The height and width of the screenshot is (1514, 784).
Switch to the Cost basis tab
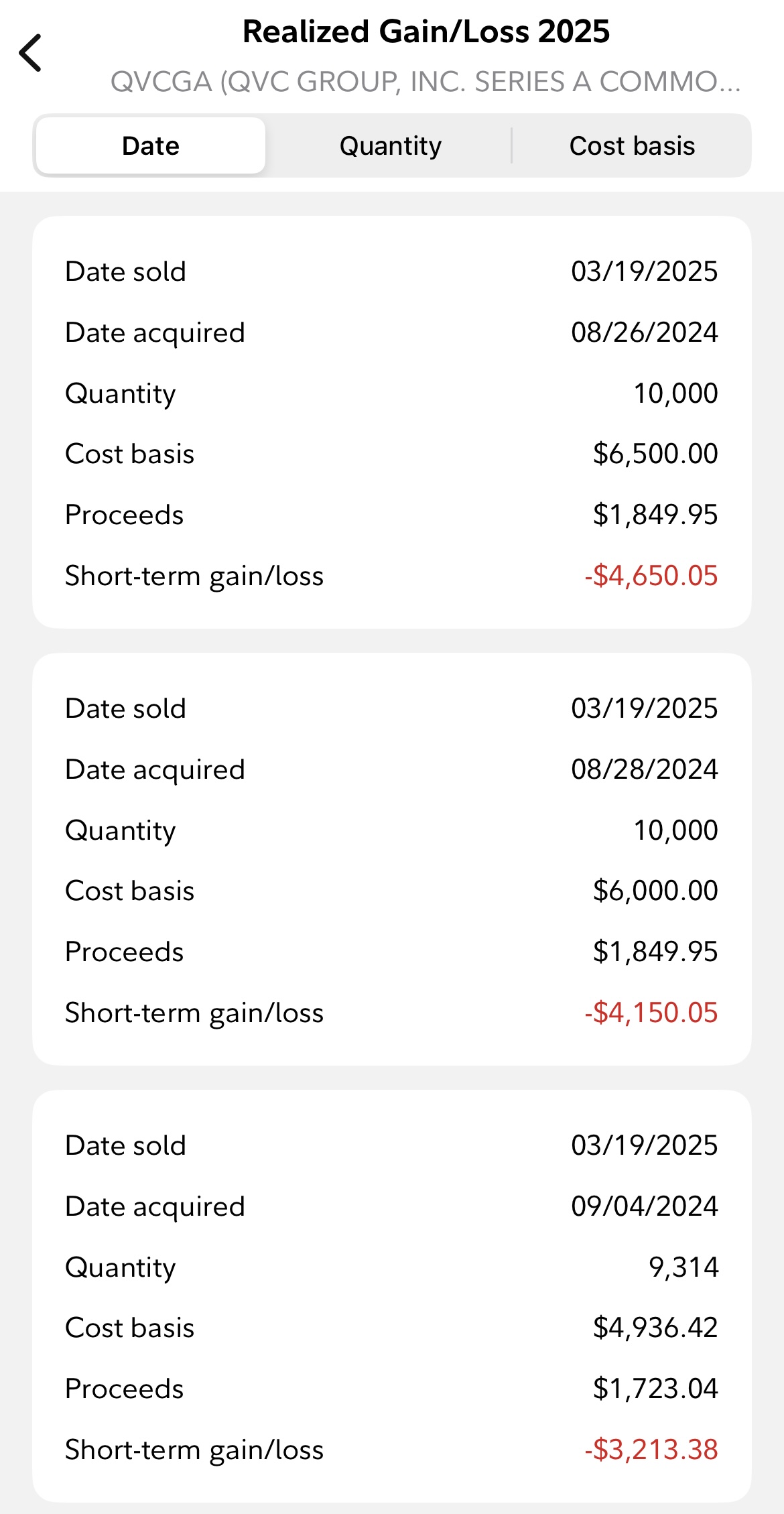click(x=632, y=146)
